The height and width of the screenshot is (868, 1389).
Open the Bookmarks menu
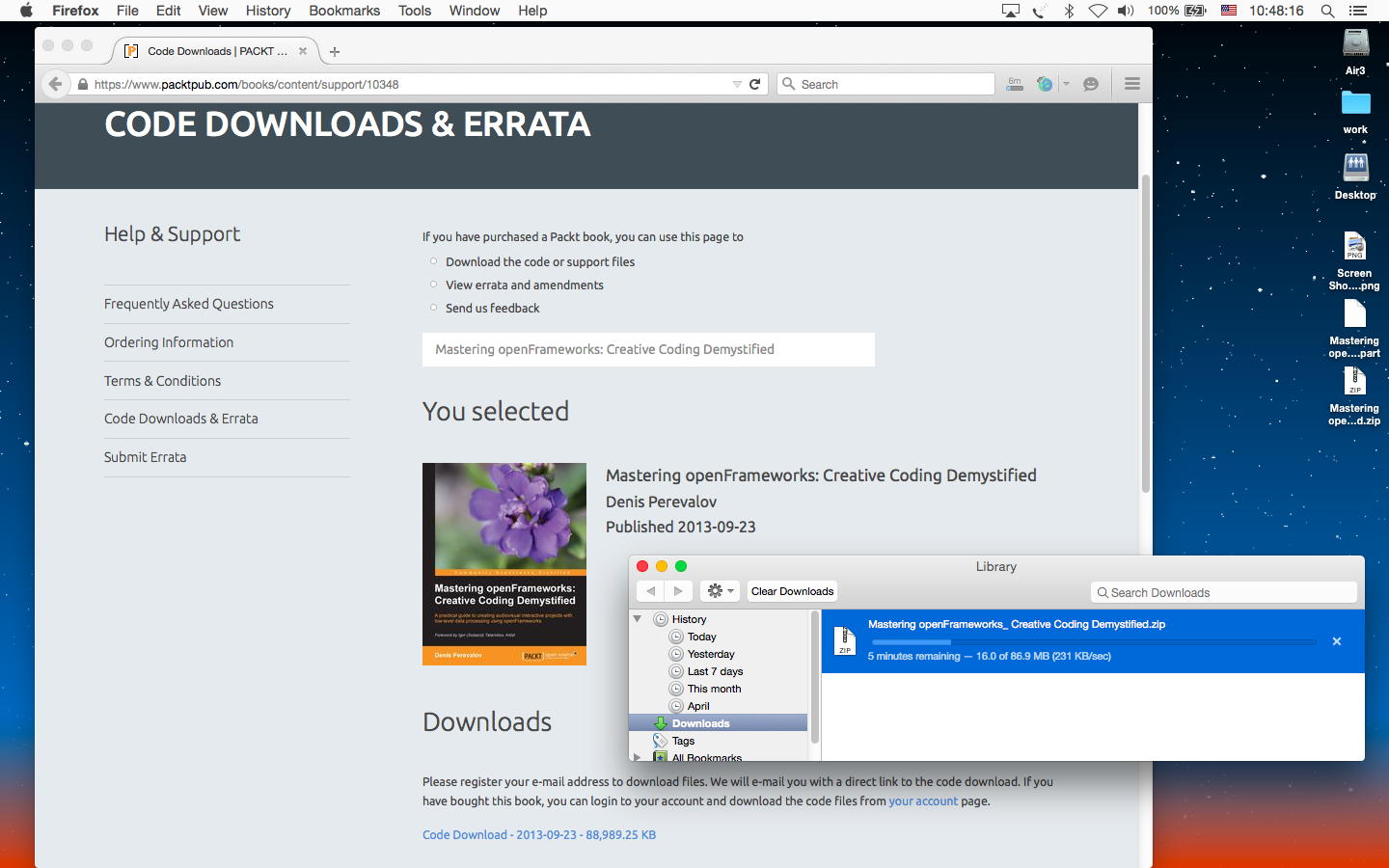tap(344, 11)
